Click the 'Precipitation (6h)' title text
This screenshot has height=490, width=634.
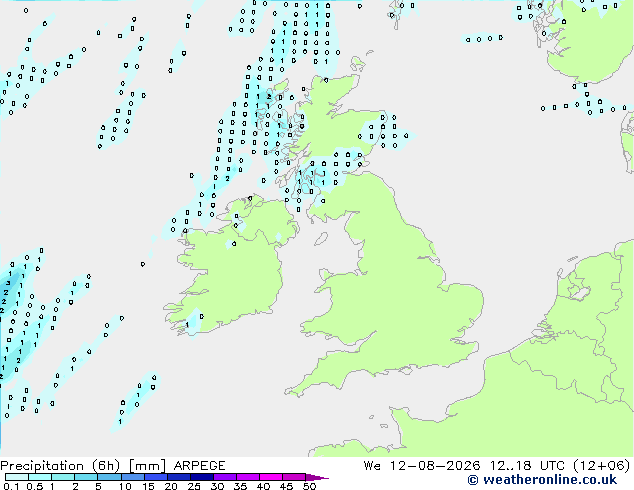(x=60, y=466)
